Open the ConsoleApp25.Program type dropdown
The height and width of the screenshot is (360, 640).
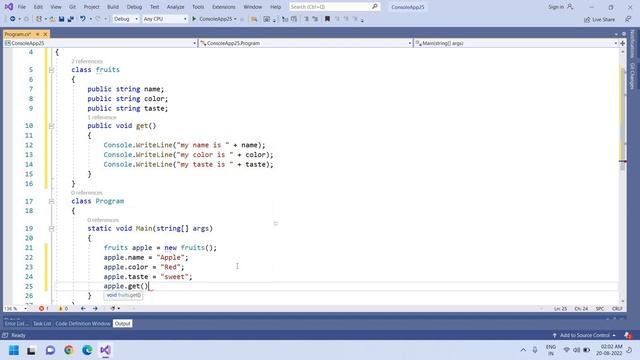306,43
